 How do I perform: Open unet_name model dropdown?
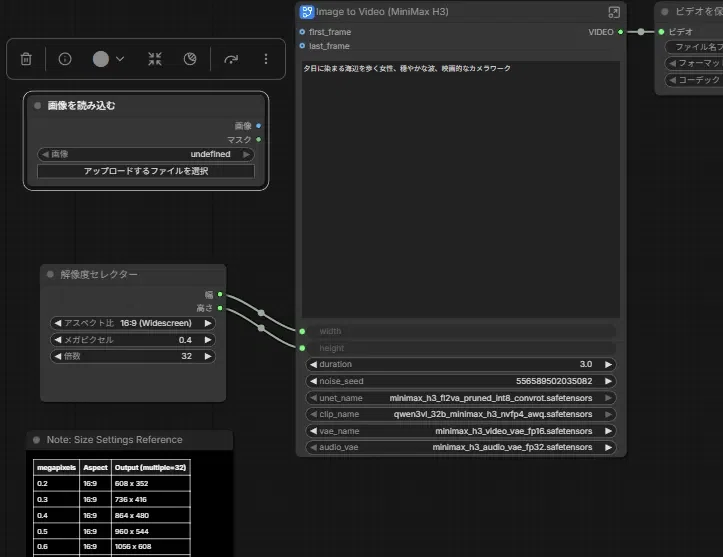coord(461,398)
